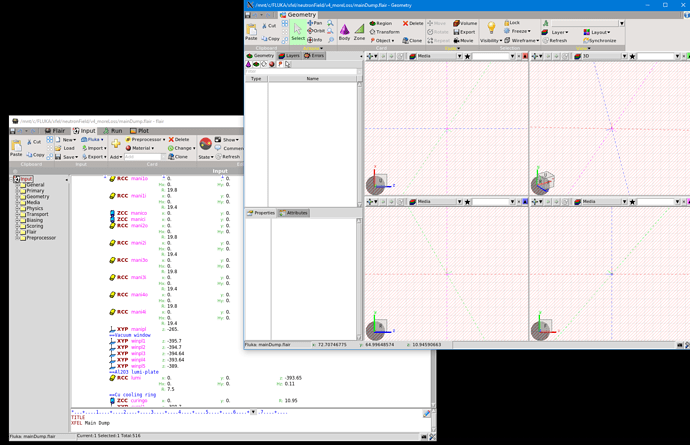Click the blue viewport color box in bottom-left viewport
This screenshot has width=690, height=445.
[x=525, y=202]
